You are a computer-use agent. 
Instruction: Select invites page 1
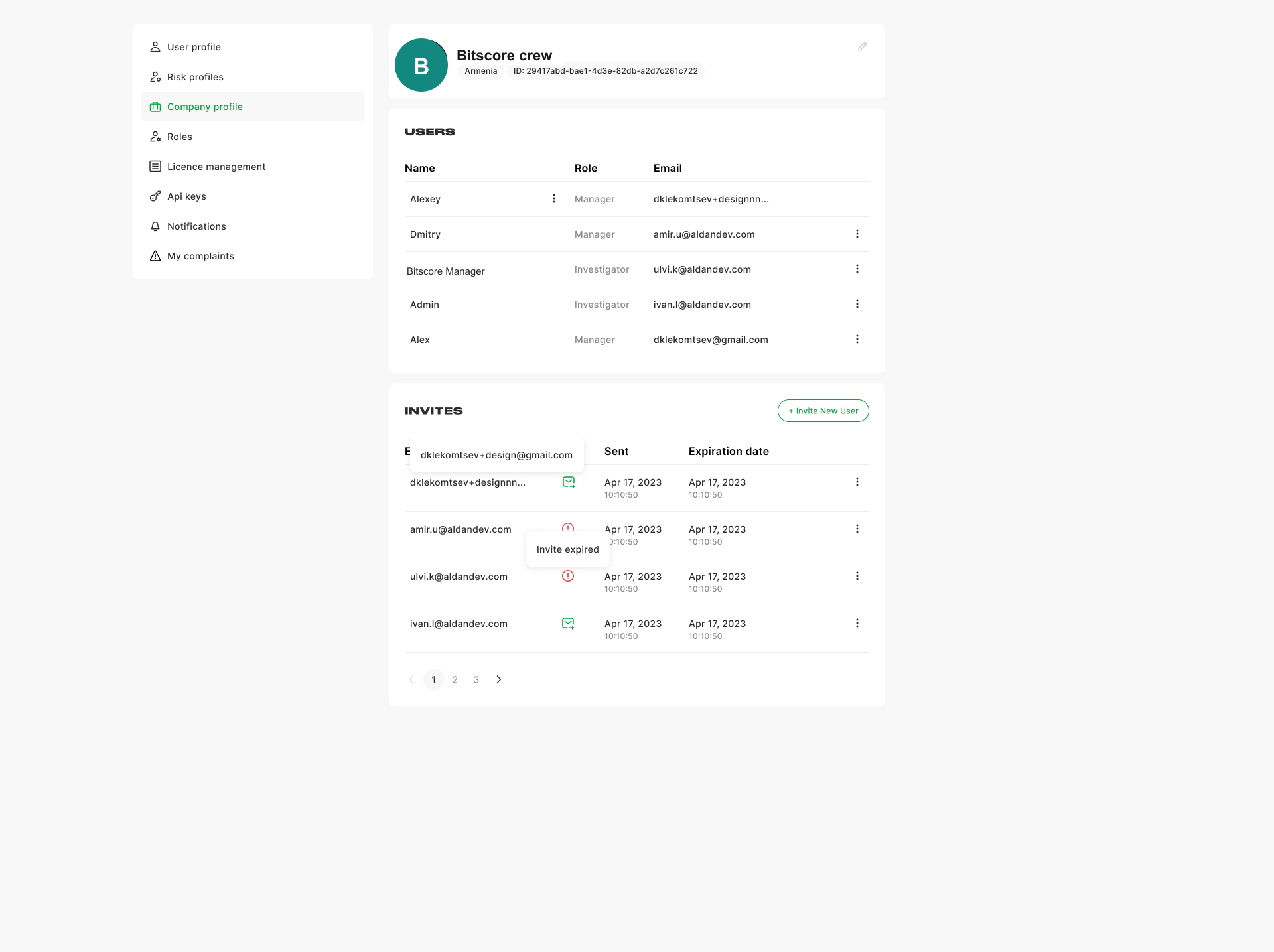434,679
